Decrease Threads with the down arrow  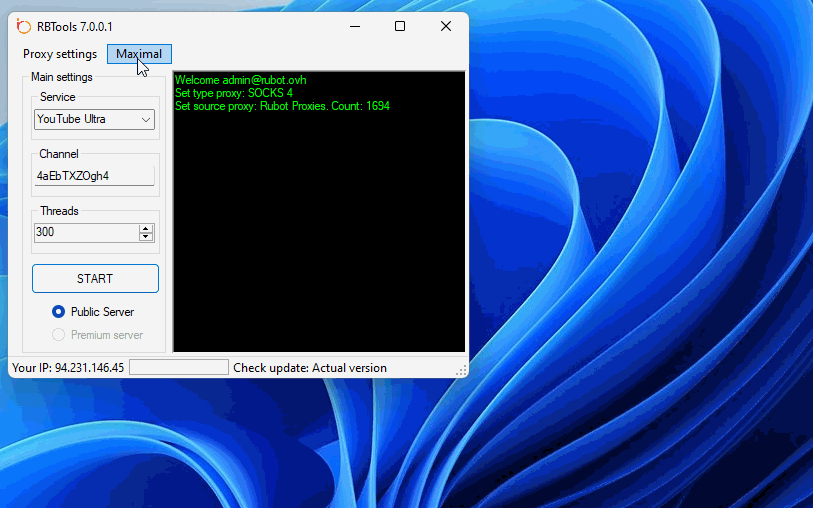pyautogui.click(x=146, y=237)
